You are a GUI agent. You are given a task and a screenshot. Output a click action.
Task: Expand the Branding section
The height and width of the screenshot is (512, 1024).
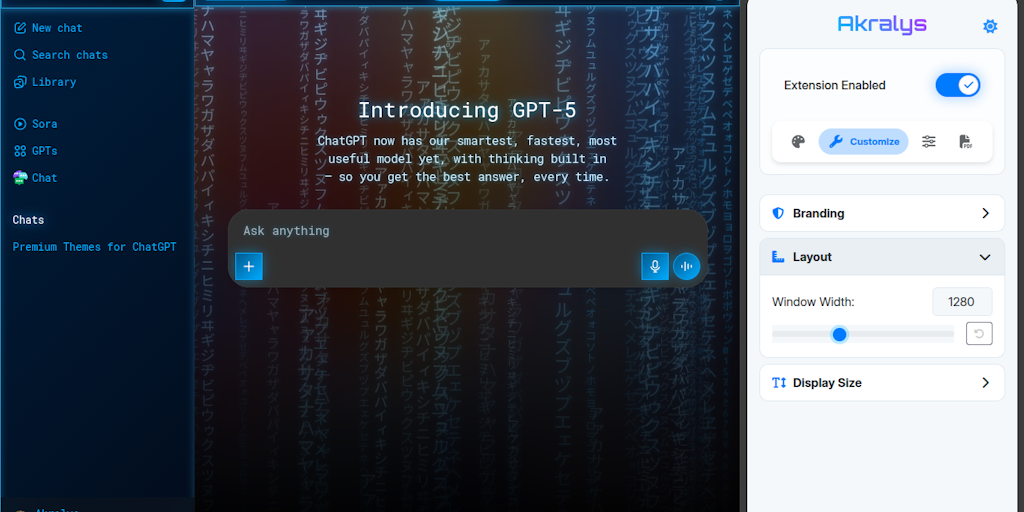pos(881,213)
